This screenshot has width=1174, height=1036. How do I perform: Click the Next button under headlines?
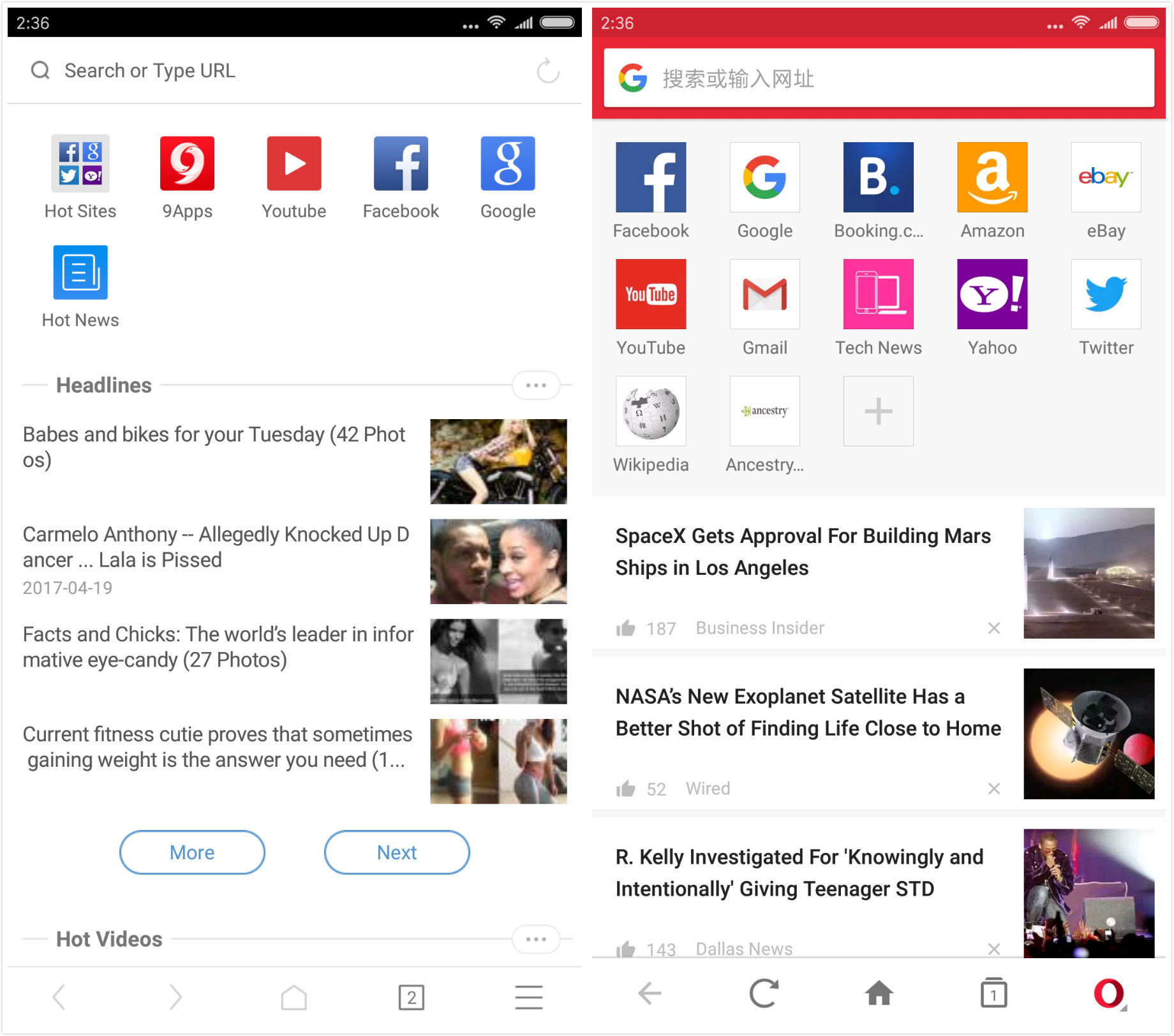pos(397,852)
